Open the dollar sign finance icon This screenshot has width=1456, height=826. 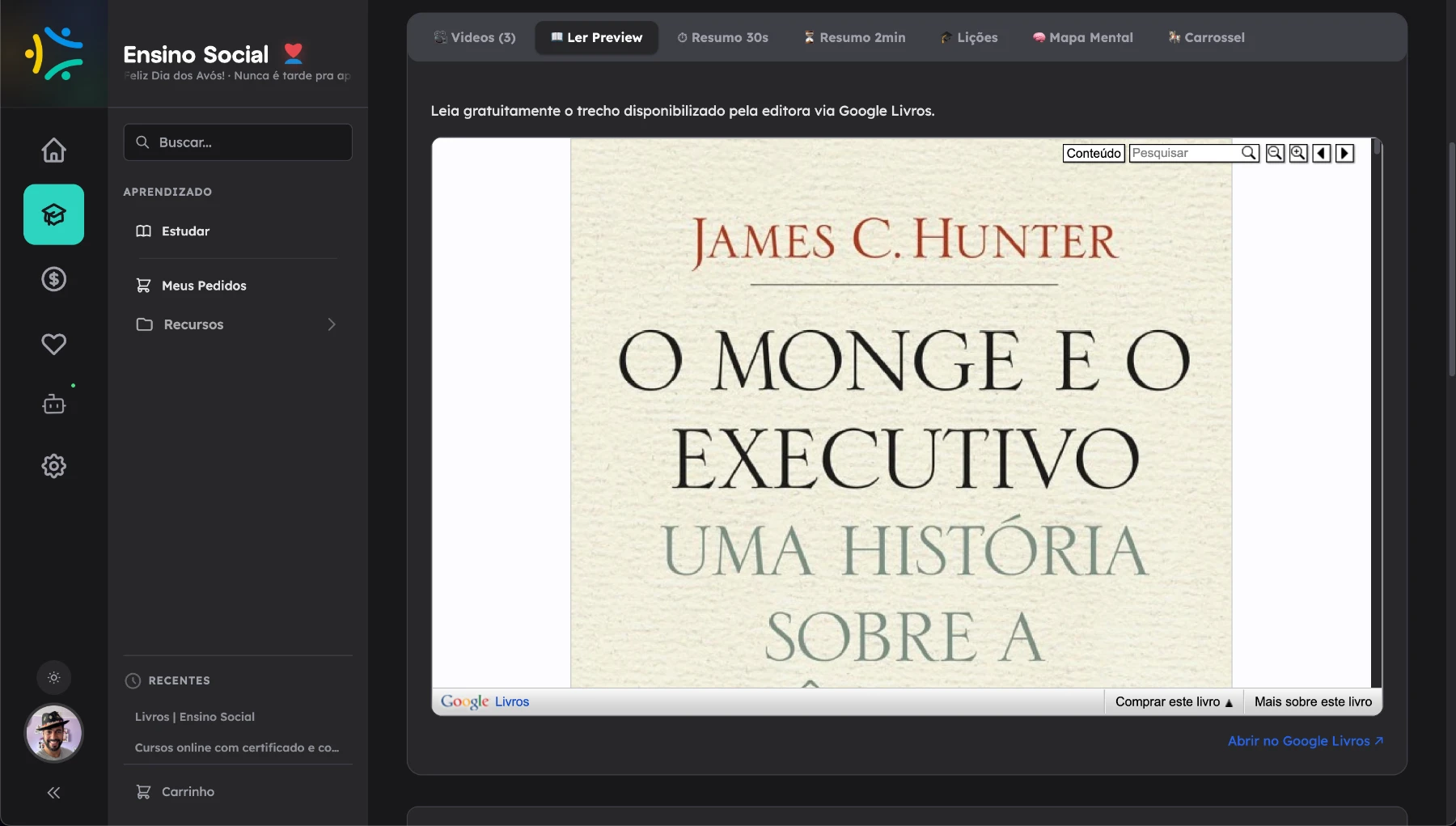click(x=53, y=279)
